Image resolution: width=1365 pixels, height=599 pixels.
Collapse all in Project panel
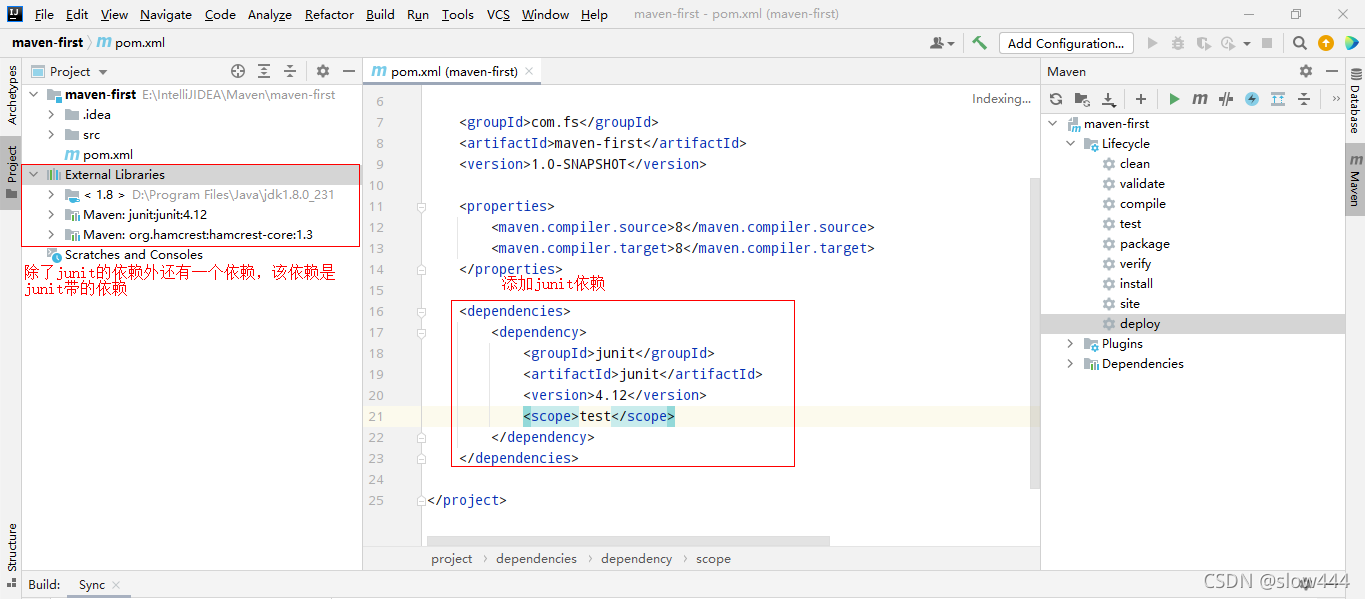pos(290,71)
